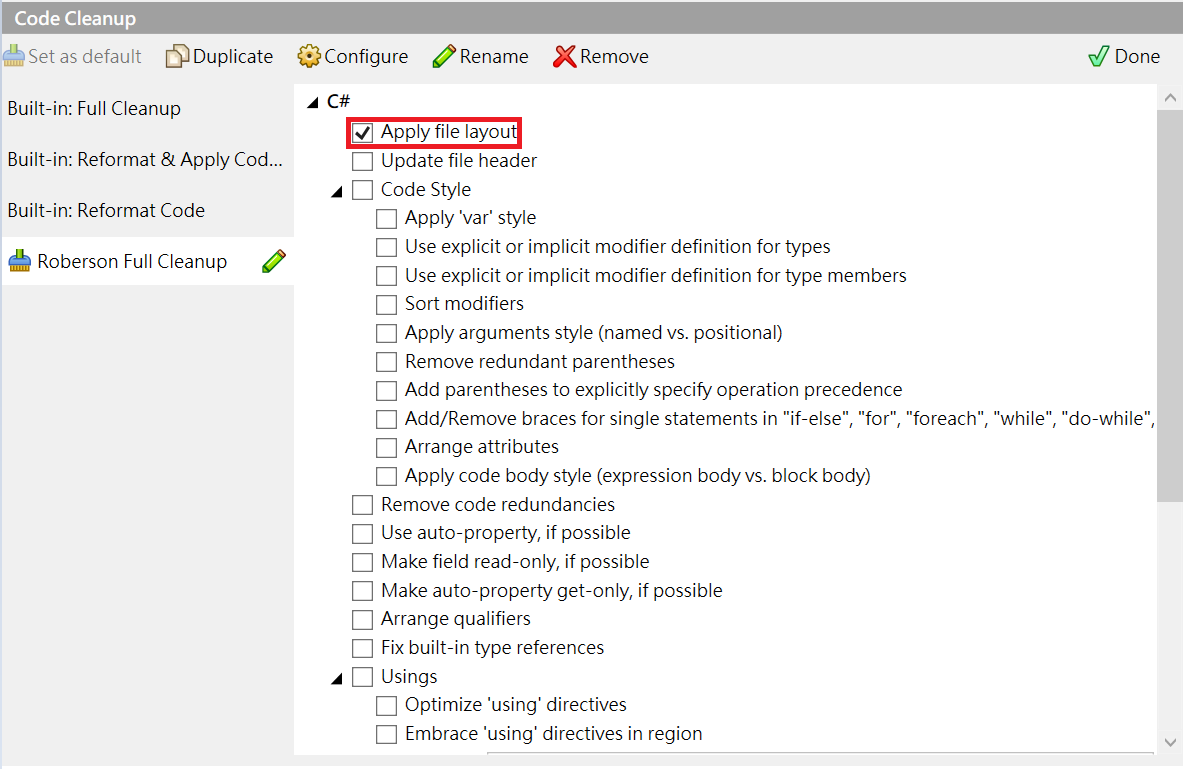Enable Optimize 'using' directives checkbox
Image resolution: width=1183 pixels, height=769 pixels.
386,706
